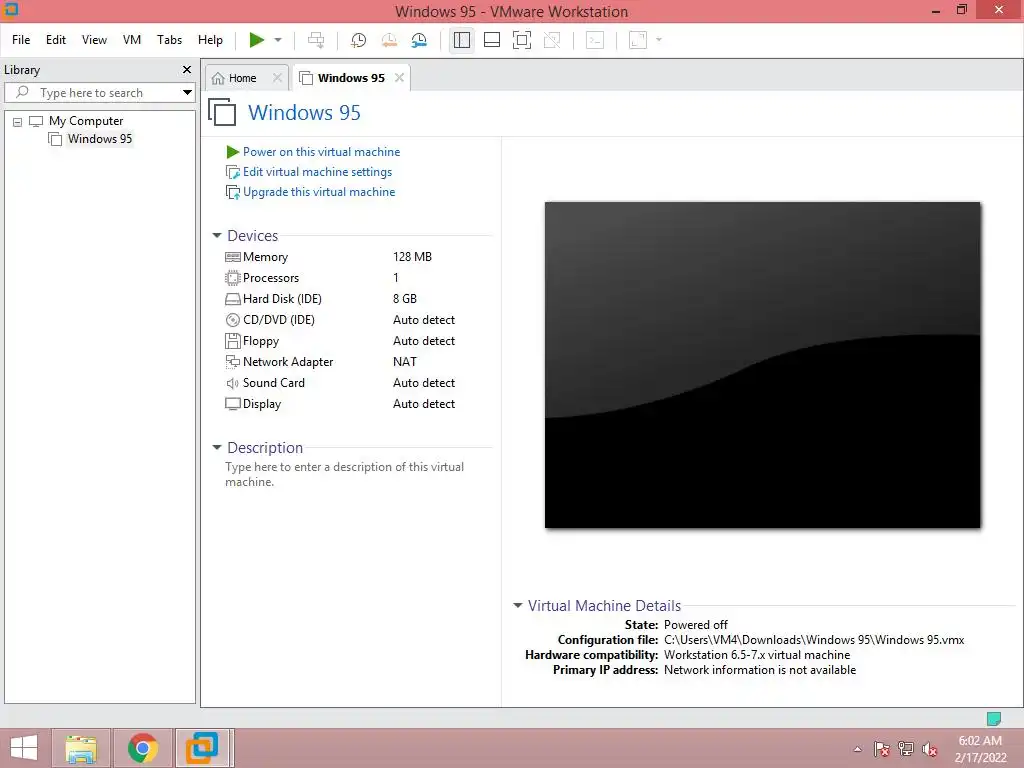Select Windows 95 in library tree
Image resolution: width=1024 pixels, height=768 pixels.
pos(99,138)
